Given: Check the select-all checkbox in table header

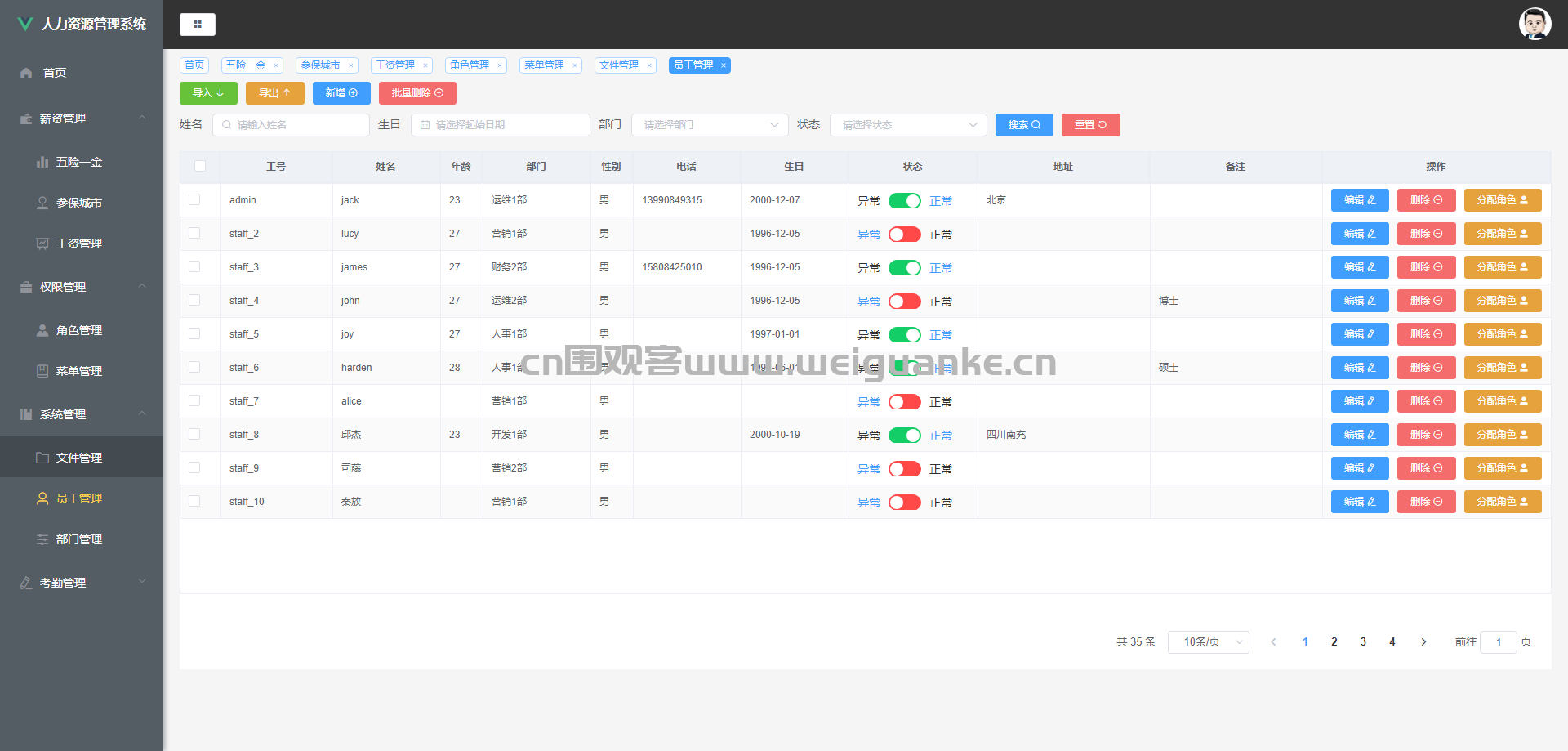Looking at the screenshot, I should point(200,166).
